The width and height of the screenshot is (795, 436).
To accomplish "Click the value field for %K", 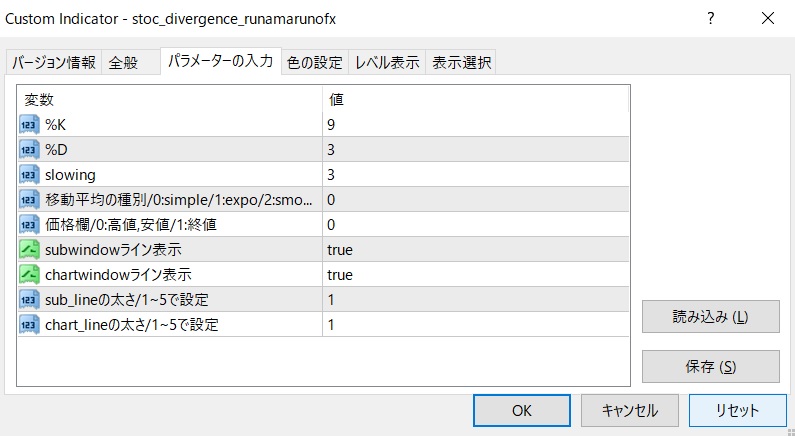I will (475, 125).
